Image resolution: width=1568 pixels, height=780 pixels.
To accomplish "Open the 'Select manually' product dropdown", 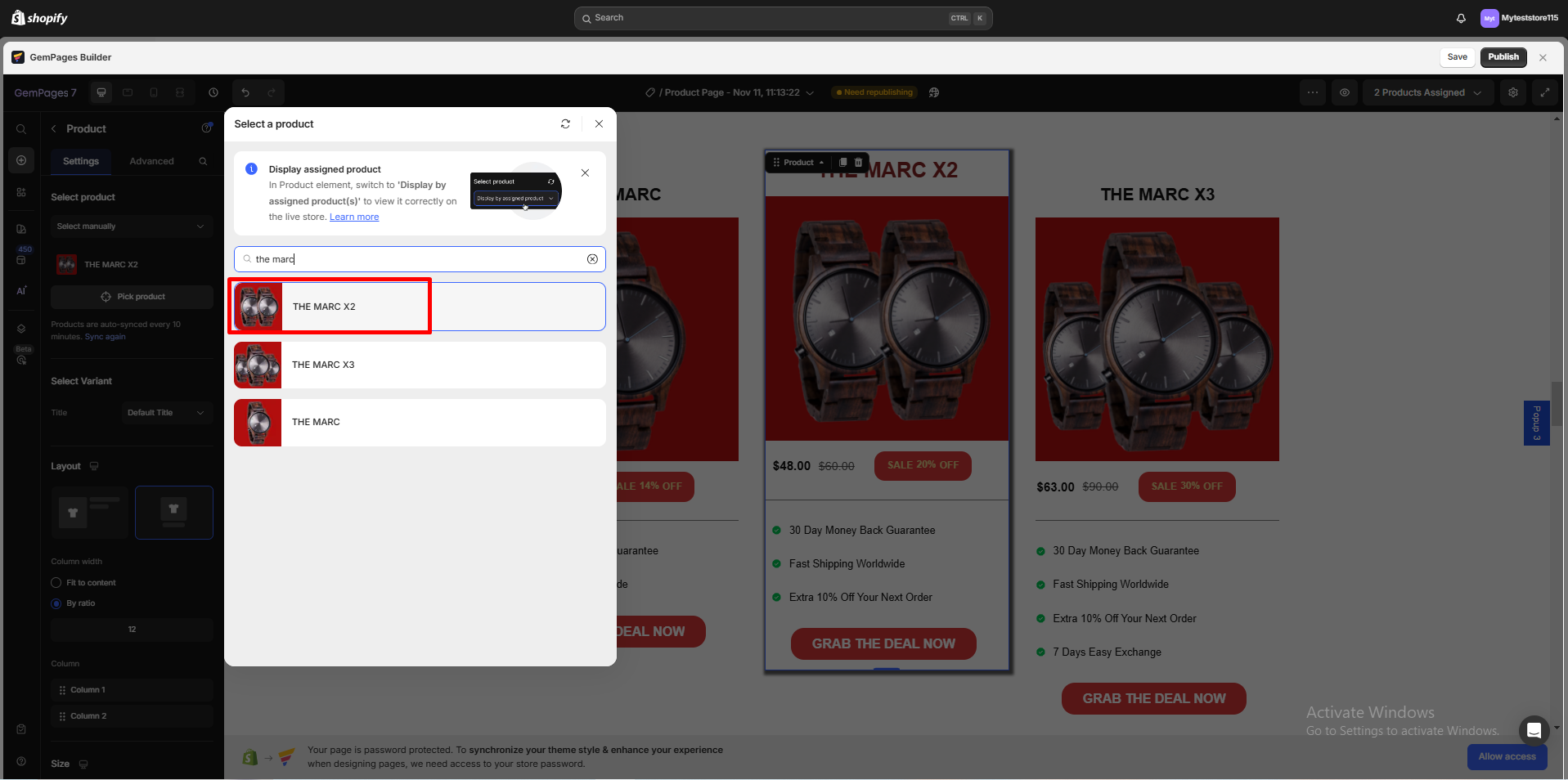I will [131, 226].
